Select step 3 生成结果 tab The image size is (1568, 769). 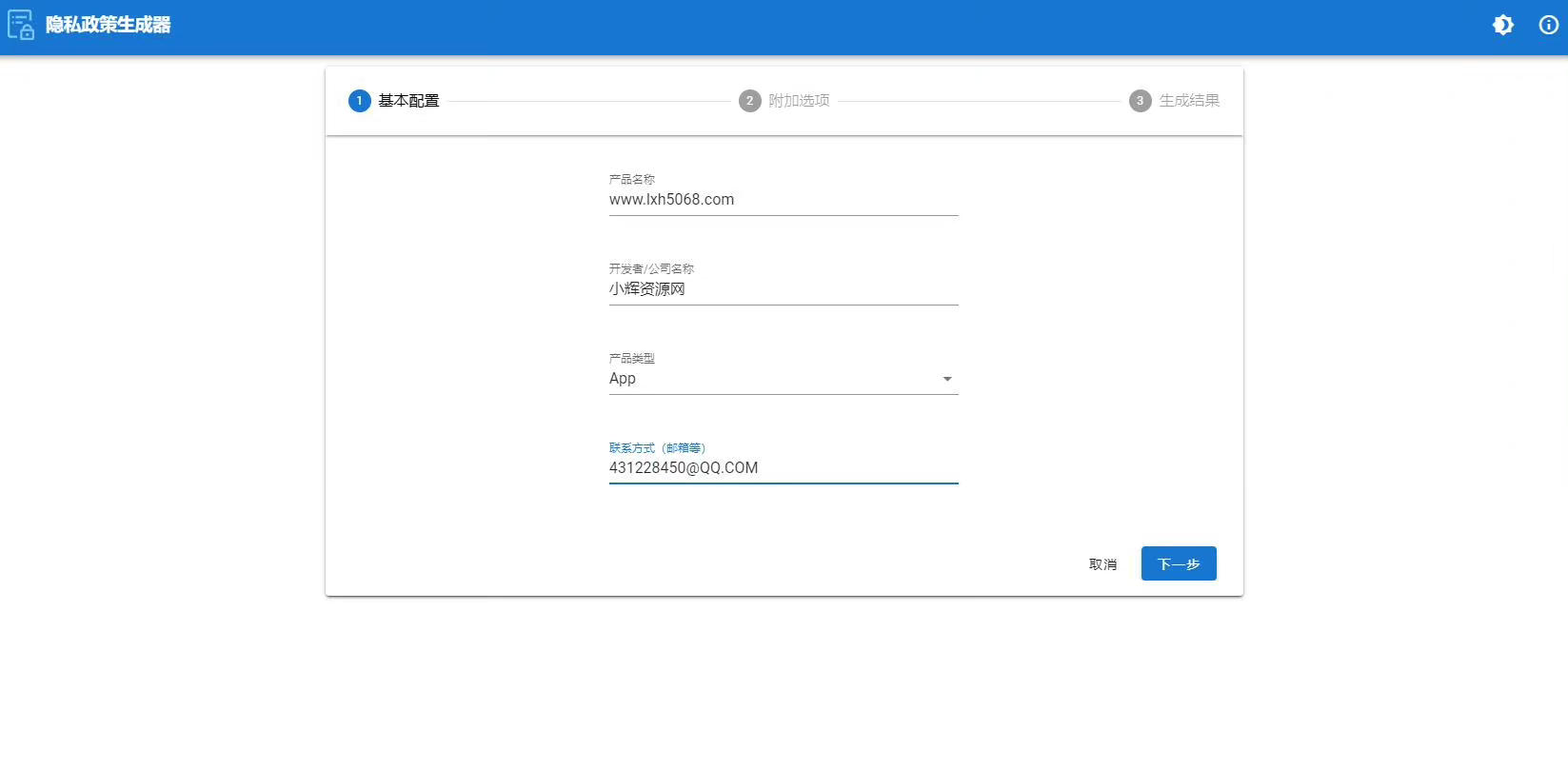[1174, 101]
